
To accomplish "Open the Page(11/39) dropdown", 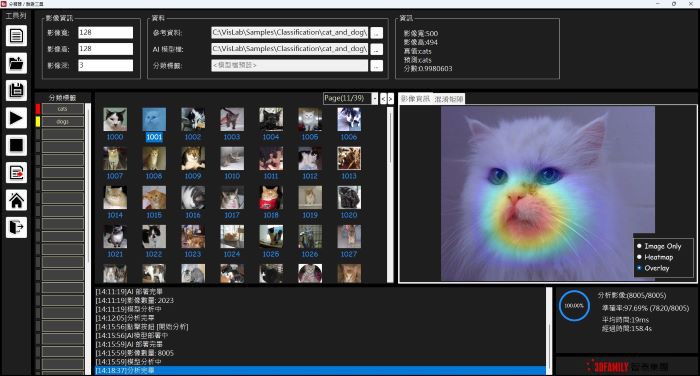I will coord(375,98).
